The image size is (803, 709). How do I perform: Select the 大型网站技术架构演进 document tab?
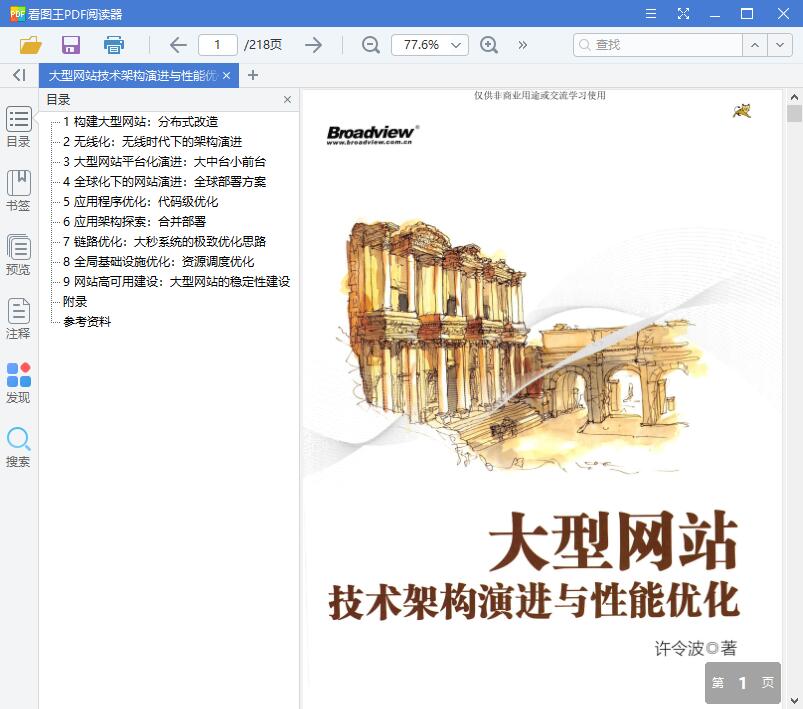[x=130, y=75]
